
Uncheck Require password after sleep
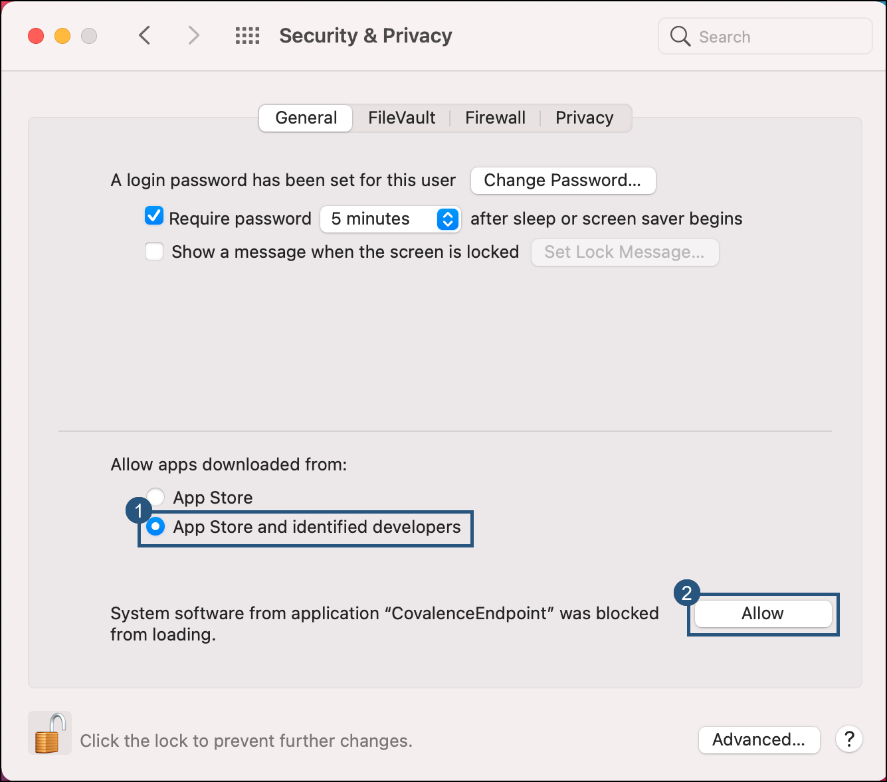click(154, 215)
